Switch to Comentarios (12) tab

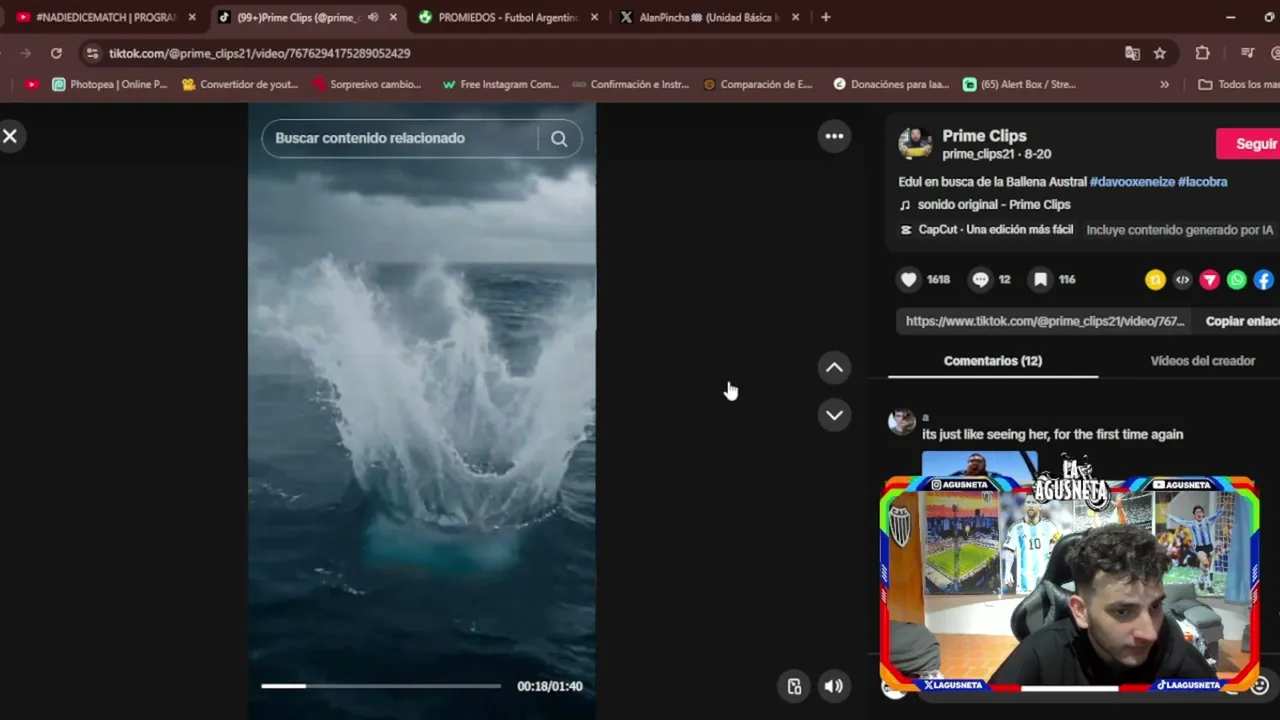point(993,361)
